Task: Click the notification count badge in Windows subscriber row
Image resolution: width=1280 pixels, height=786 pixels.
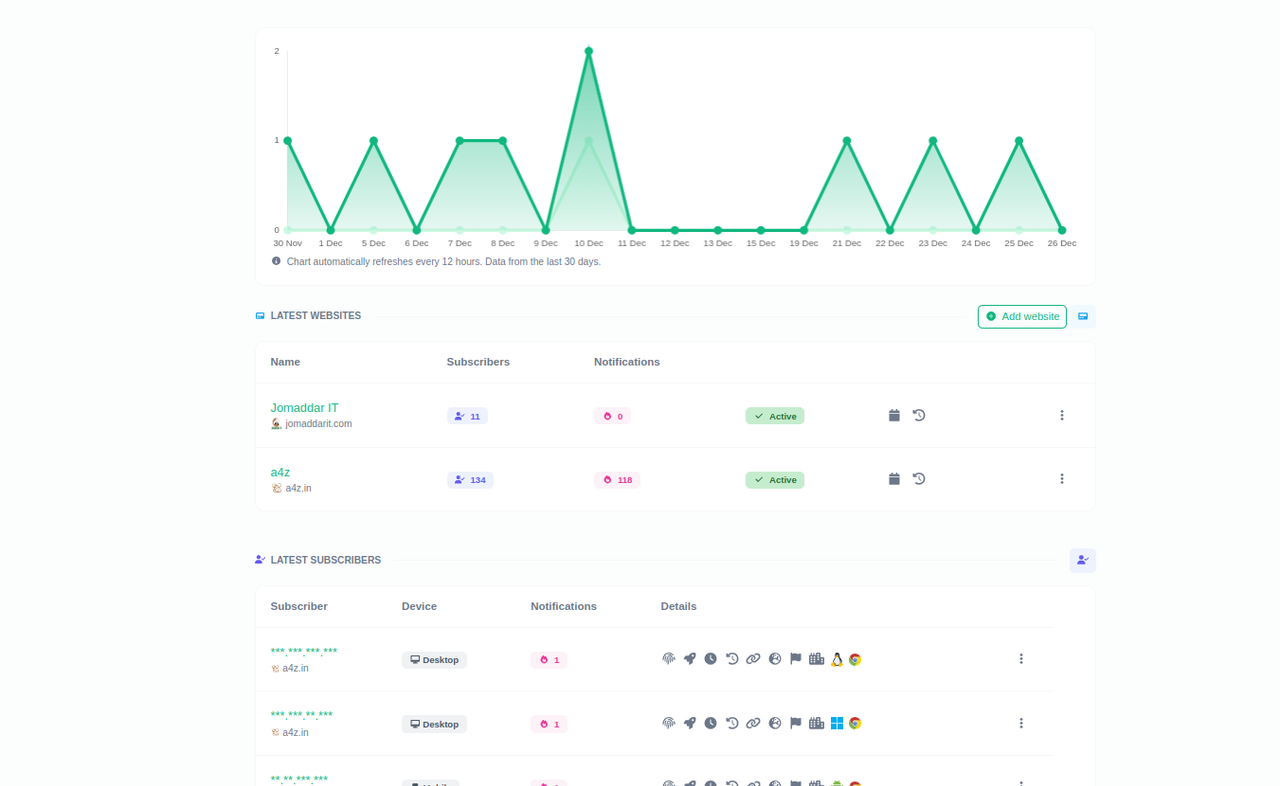Action: (x=549, y=724)
